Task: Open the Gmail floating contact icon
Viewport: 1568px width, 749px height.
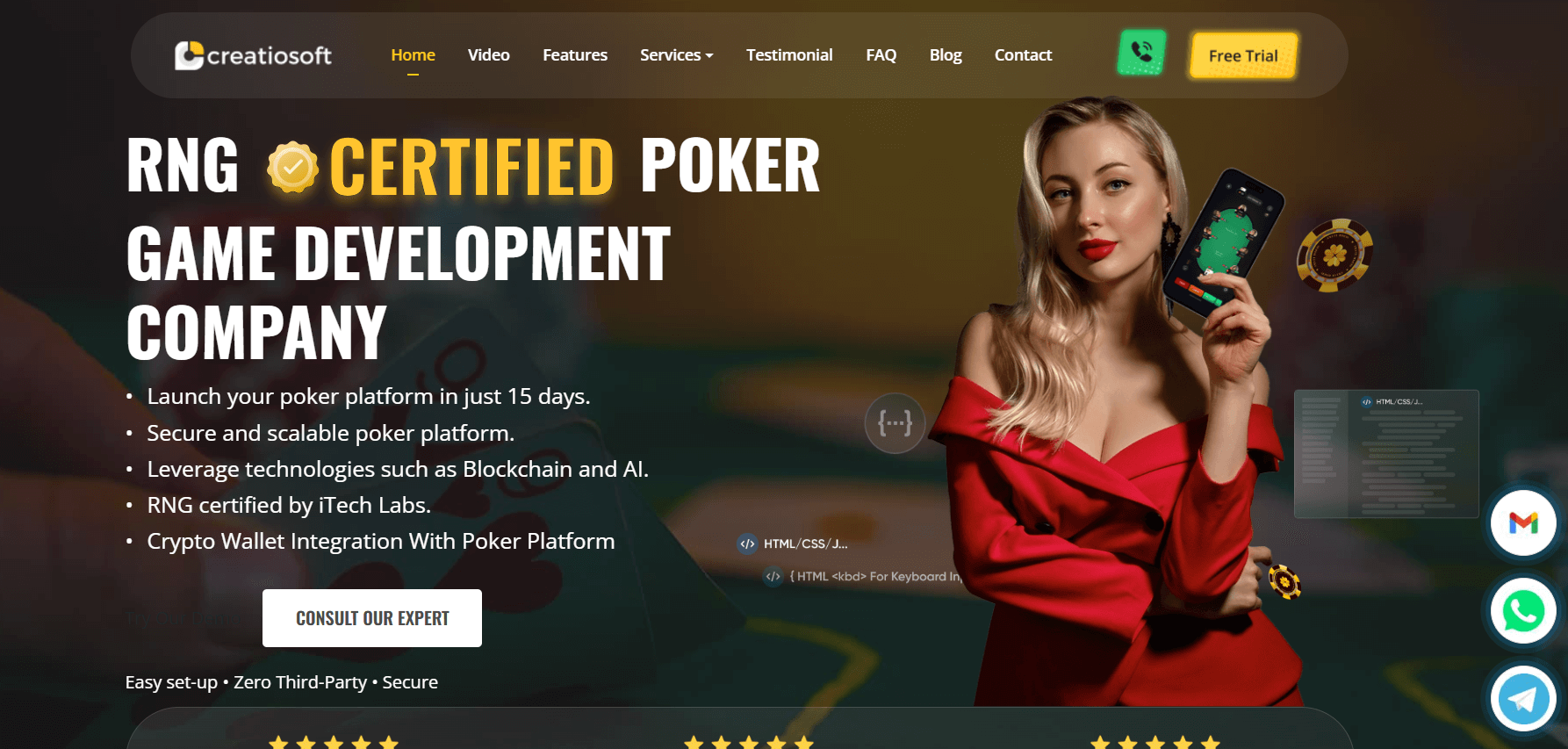Action: point(1523,523)
